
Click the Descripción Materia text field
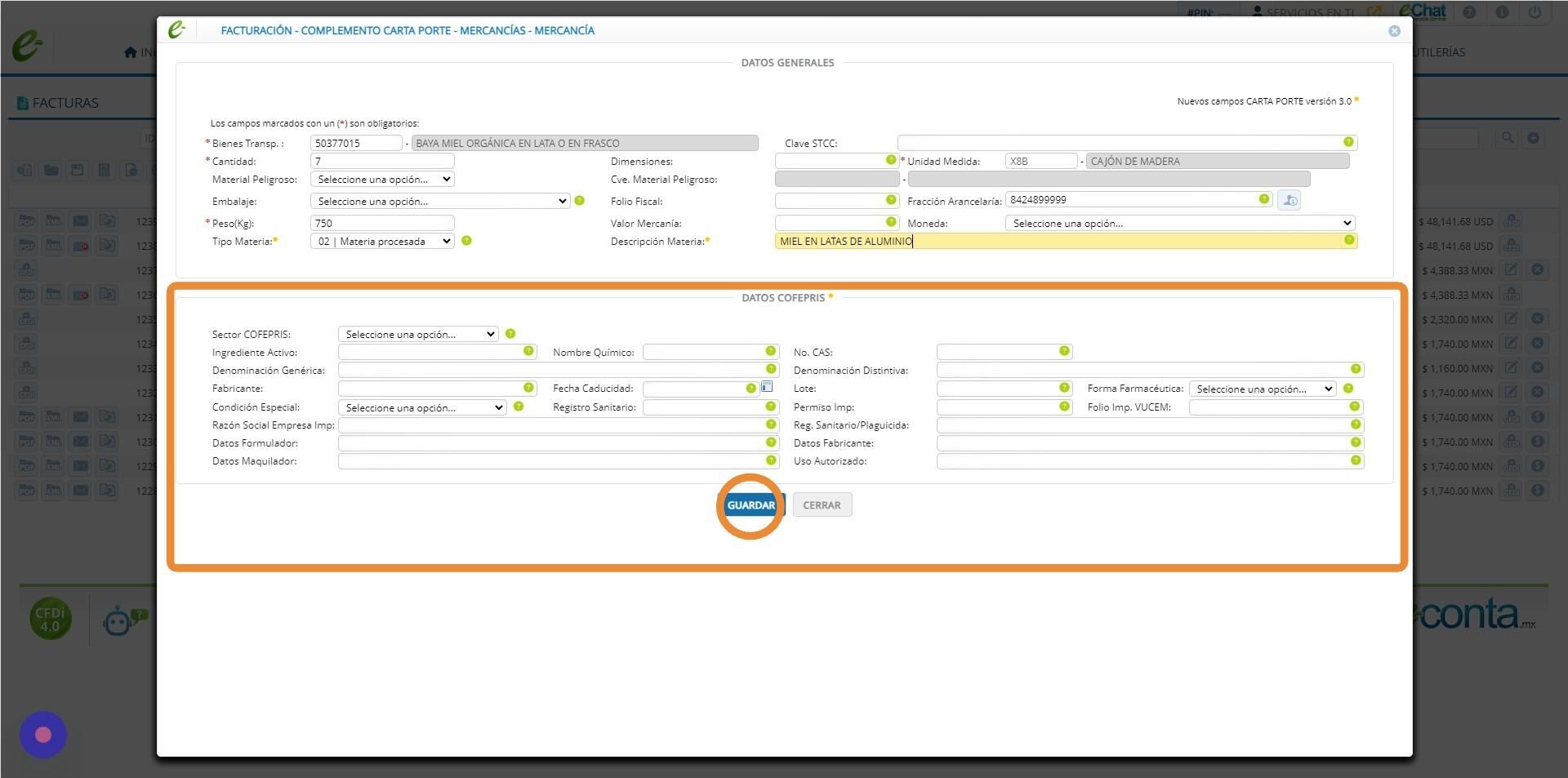[x=1066, y=242]
